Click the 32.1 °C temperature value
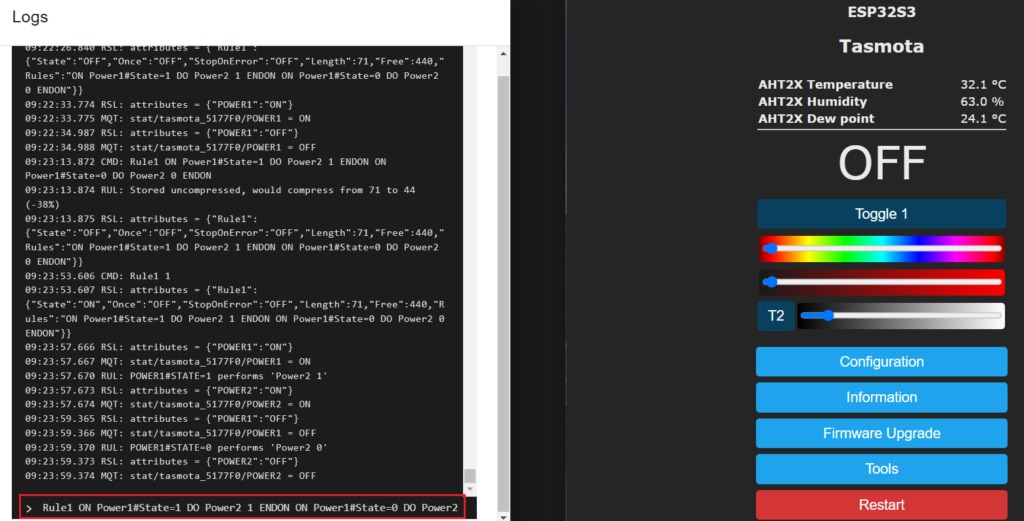Screen dimensions: 1024x521 pyautogui.click(x=983, y=84)
